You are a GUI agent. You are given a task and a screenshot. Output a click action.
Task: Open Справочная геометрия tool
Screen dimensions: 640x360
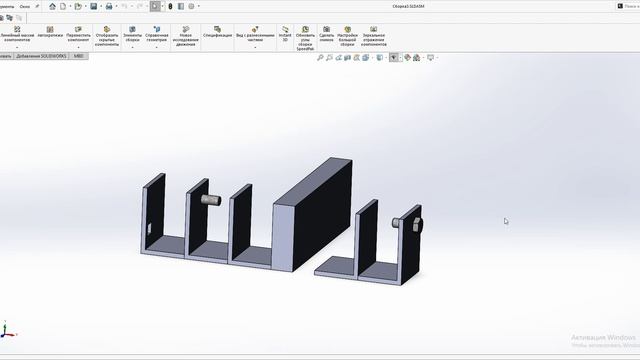[x=157, y=34]
